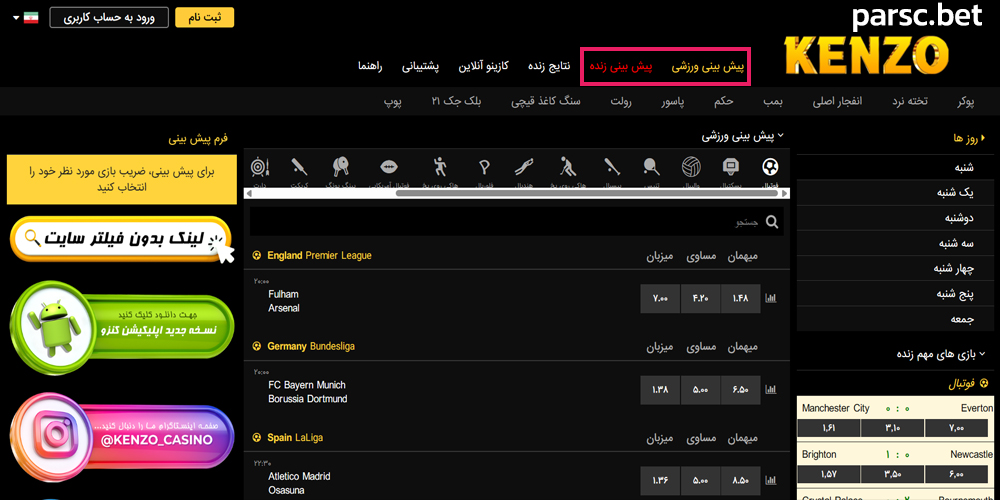
Task: Click the yellow 'ثبت نام' register button
Action: [204, 18]
